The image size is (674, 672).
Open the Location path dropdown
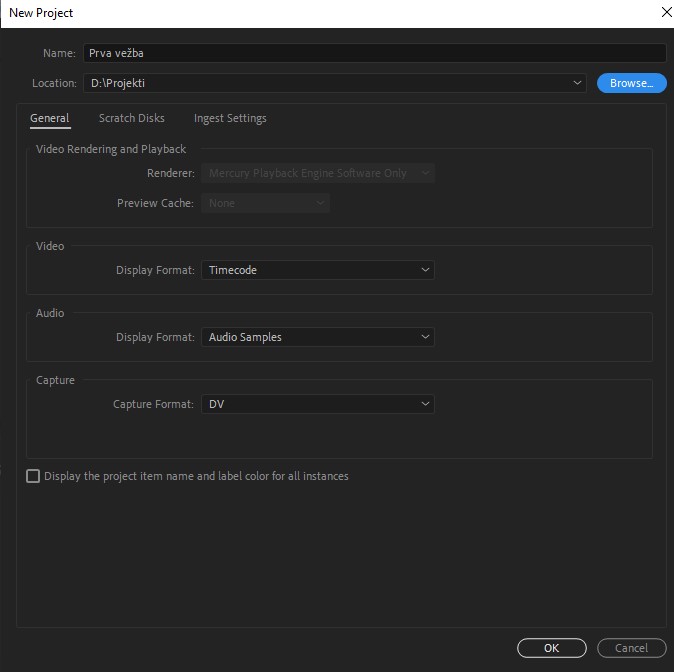[x=334, y=83]
